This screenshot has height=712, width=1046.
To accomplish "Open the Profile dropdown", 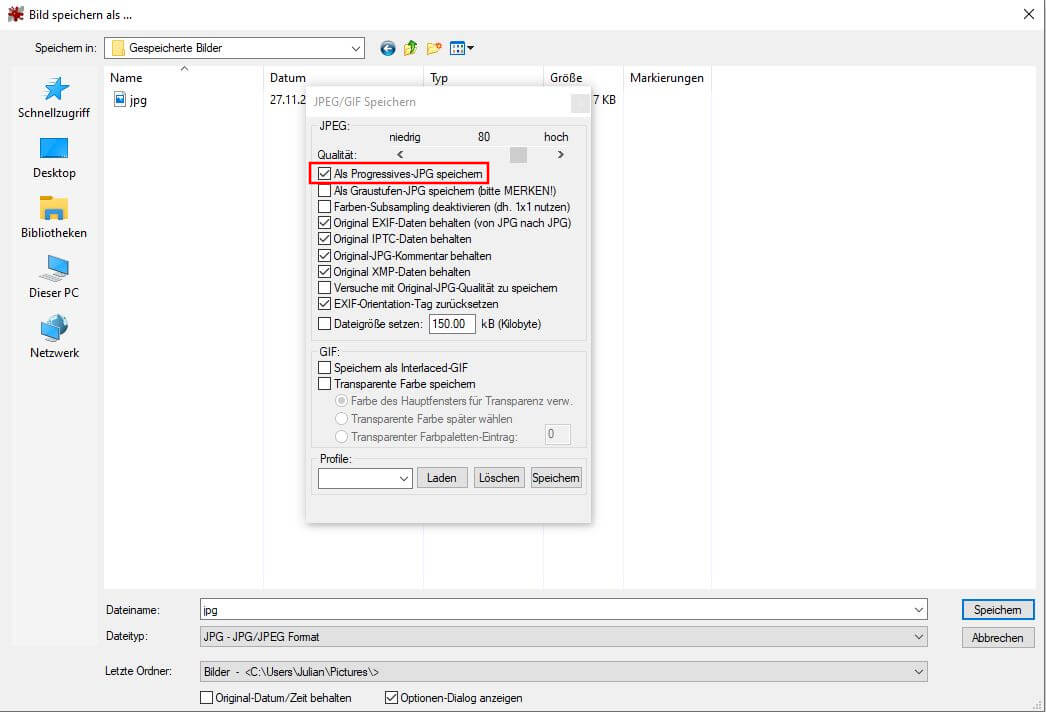I will [x=366, y=478].
